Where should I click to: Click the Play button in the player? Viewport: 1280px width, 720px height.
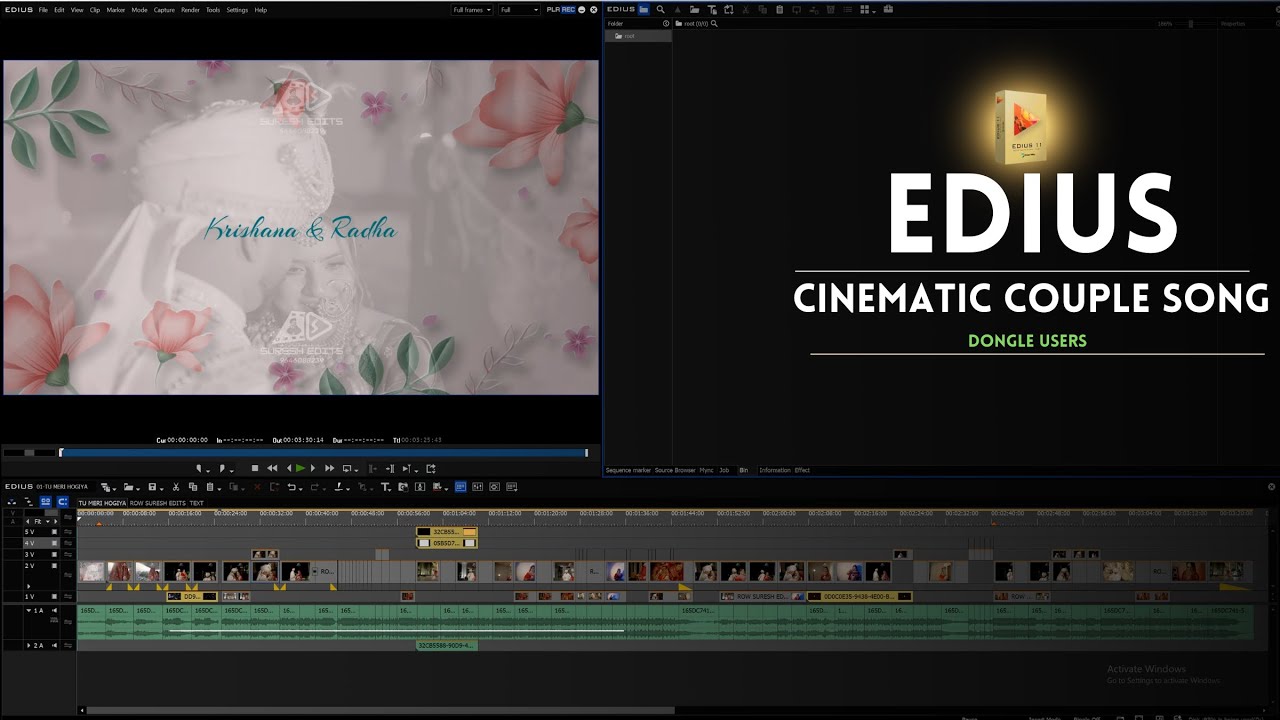tap(300, 468)
